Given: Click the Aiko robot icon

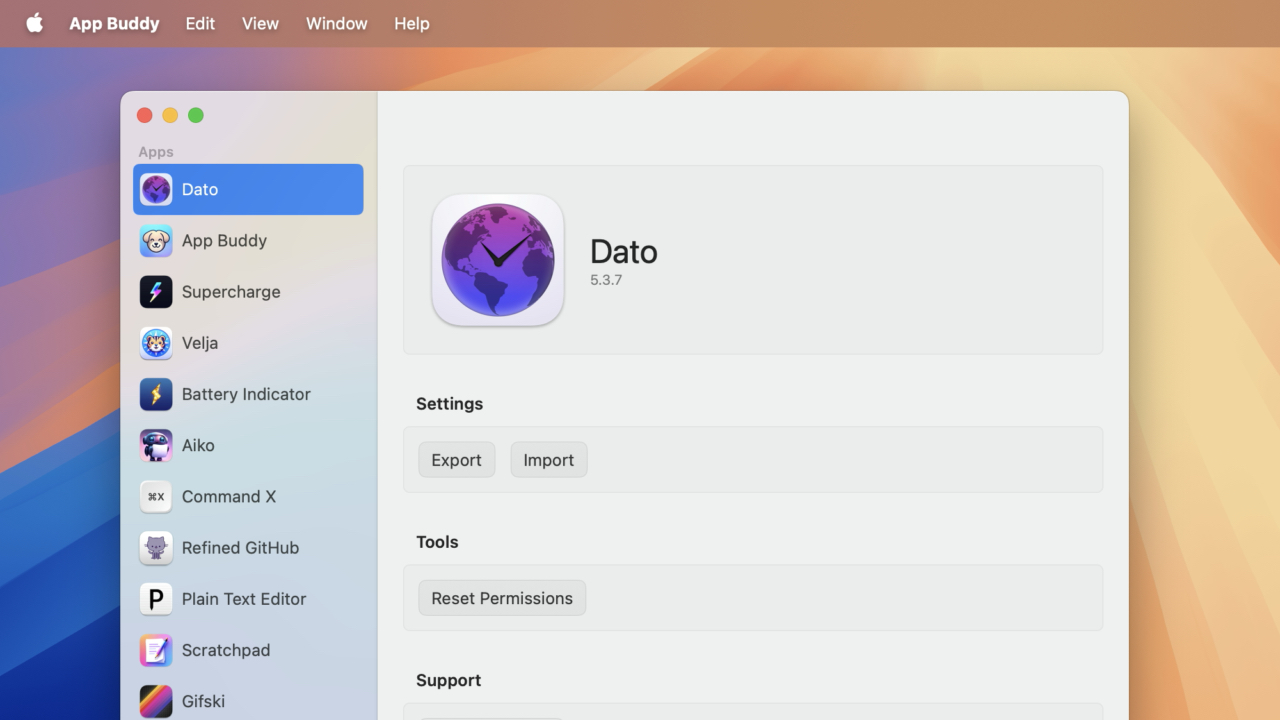Looking at the screenshot, I should (x=156, y=445).
